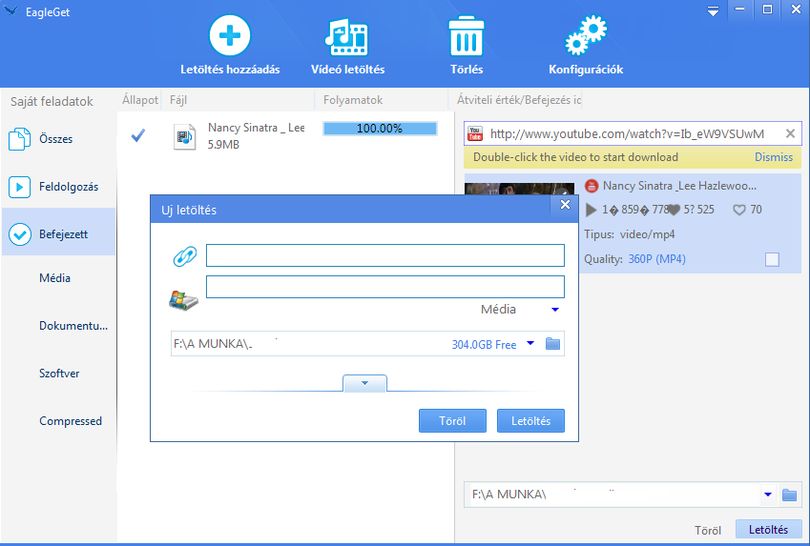Dismiss the double-click hint

[773, 157]
